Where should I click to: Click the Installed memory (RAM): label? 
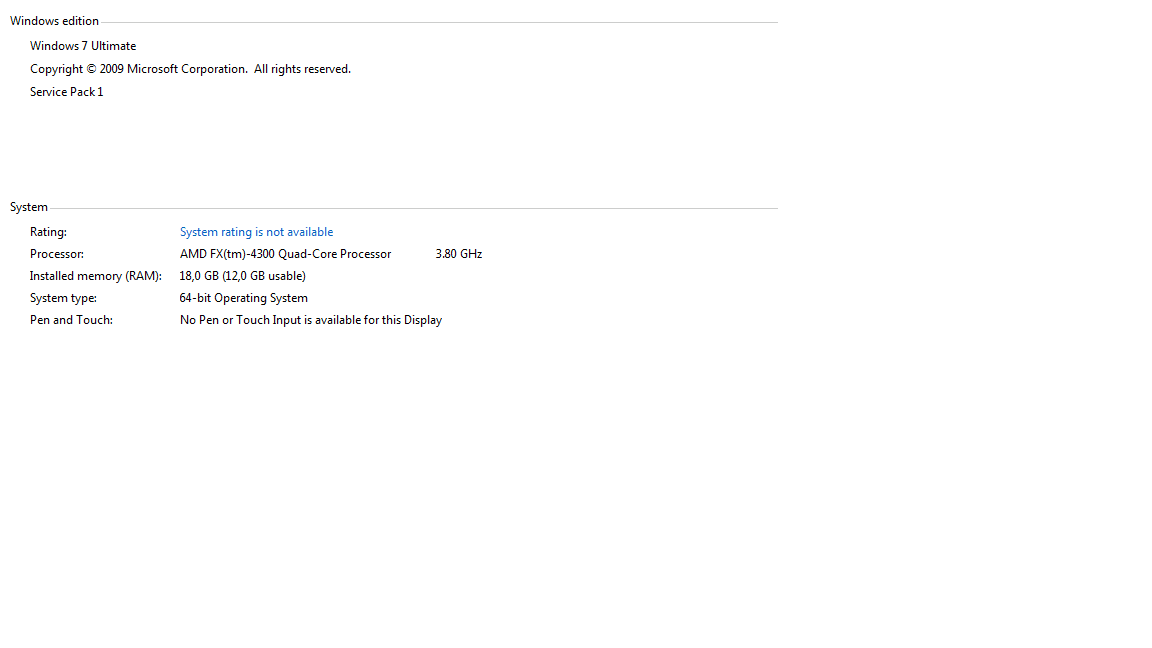point(96,276)
